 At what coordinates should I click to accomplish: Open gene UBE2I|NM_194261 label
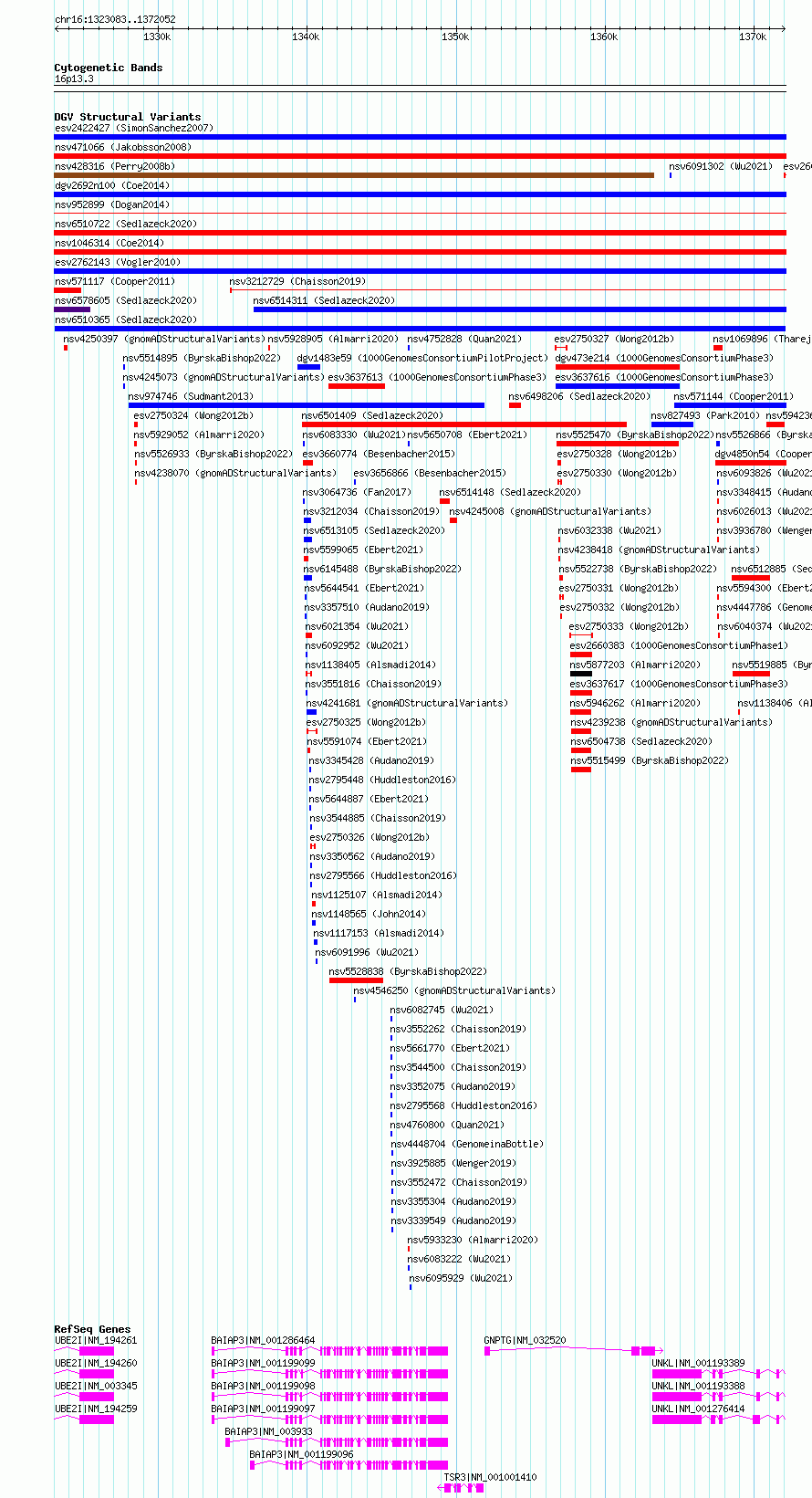[x=96, y=1340]
